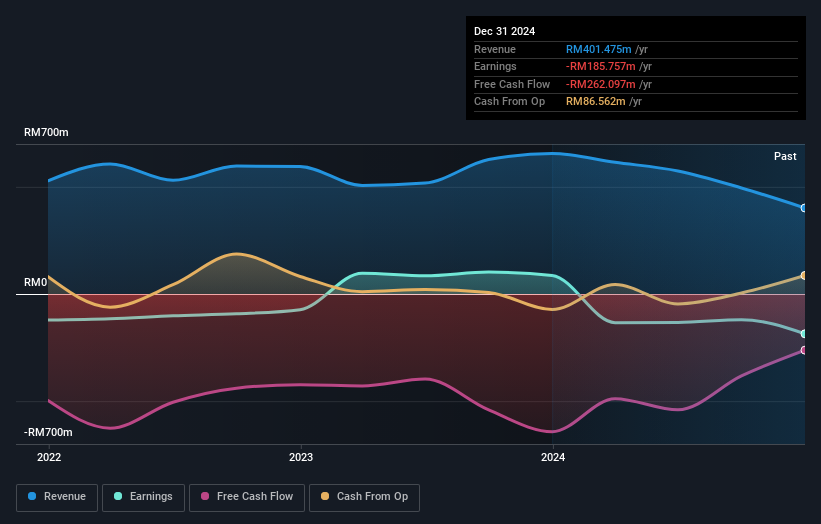Click the orange Cash From Op endpoint marker
The height and width of the screenshot is (524, 821).
point(804,275)
